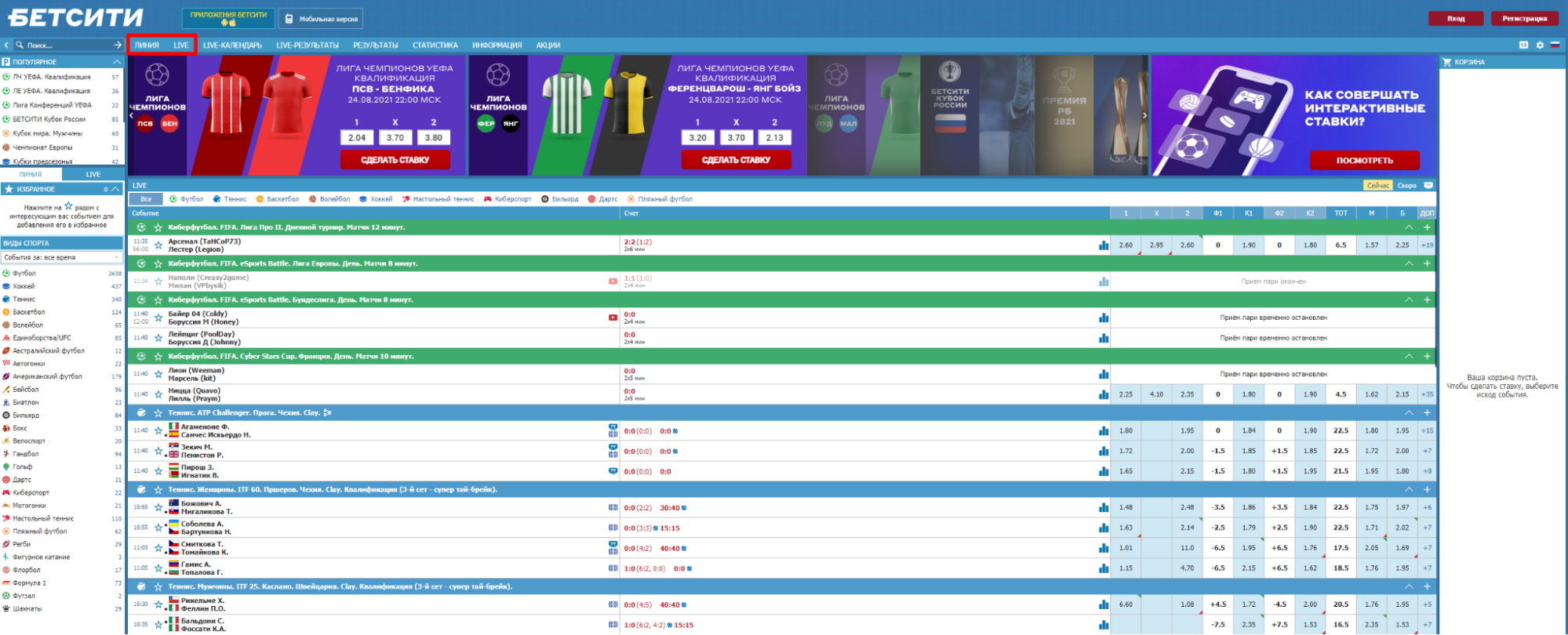
Task: Click the plus icon on the Лига Про II header
Action: [x=1427, y=227]
